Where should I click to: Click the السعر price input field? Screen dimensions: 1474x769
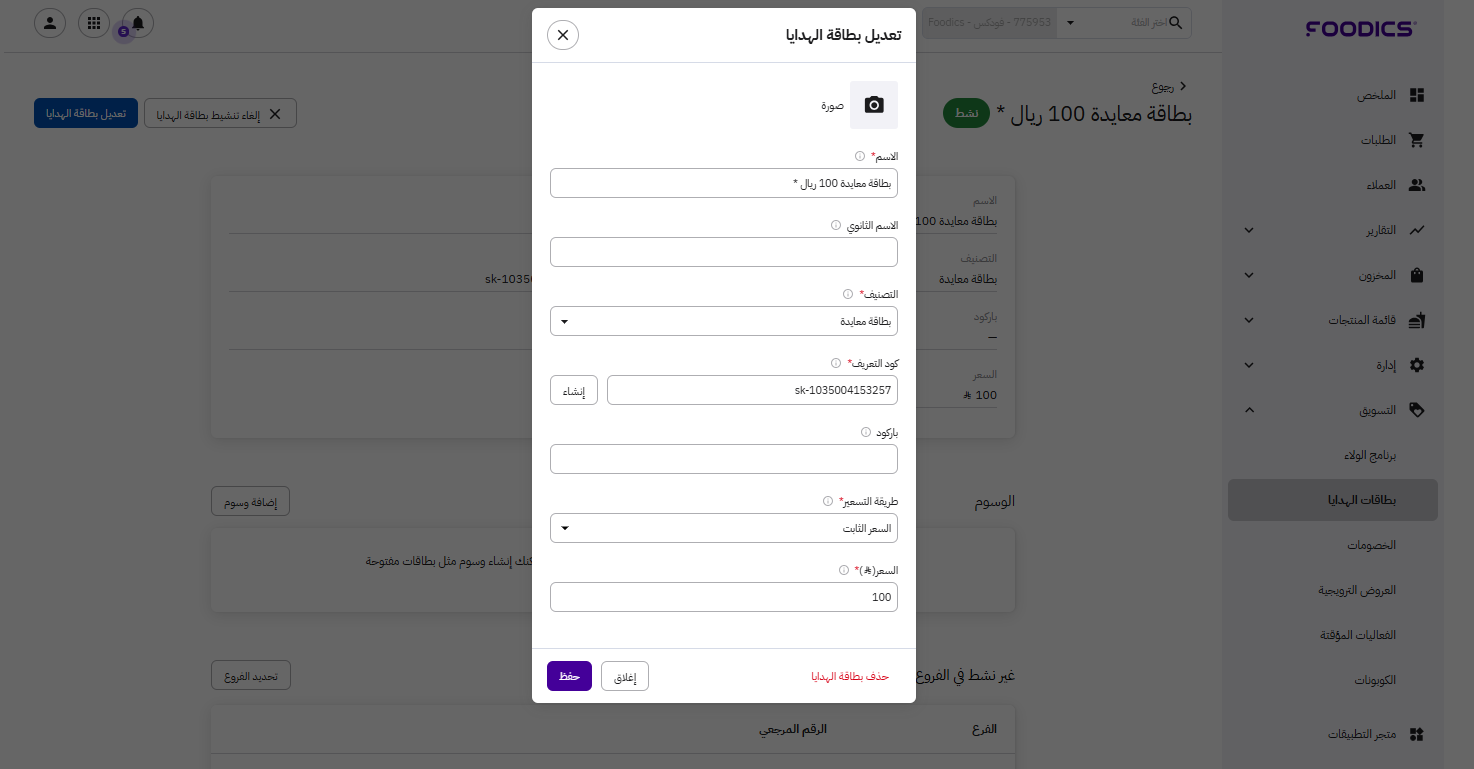(724, 597)
